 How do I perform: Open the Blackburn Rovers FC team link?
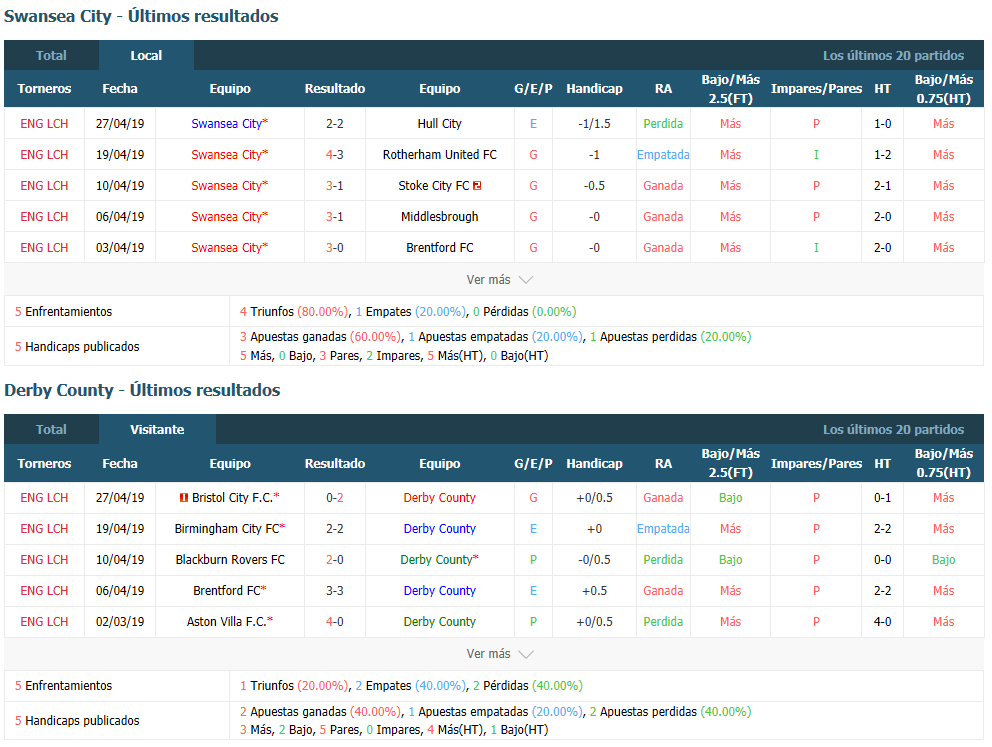(x=230, y=560)
